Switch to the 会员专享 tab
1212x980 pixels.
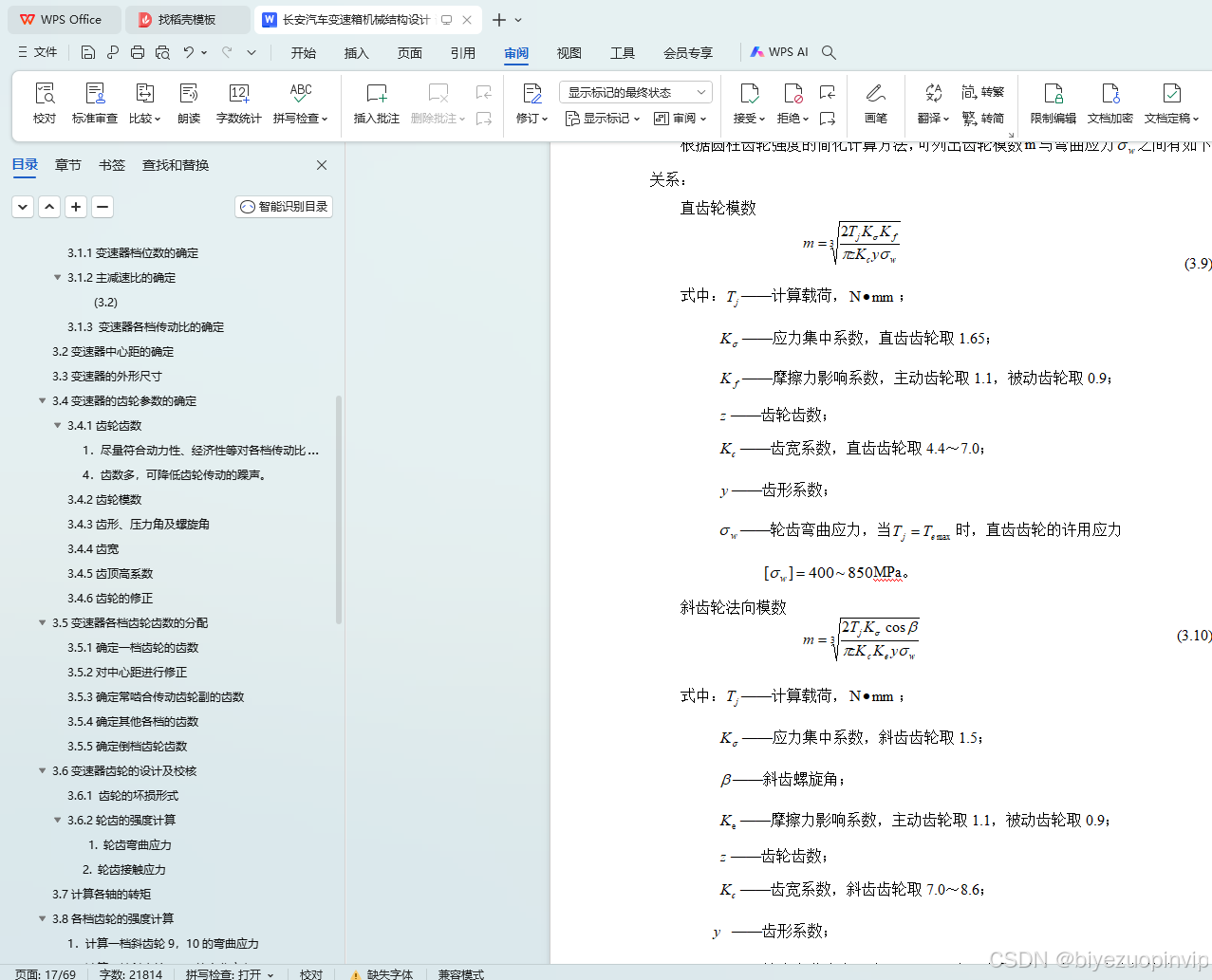tap(688, 53)
